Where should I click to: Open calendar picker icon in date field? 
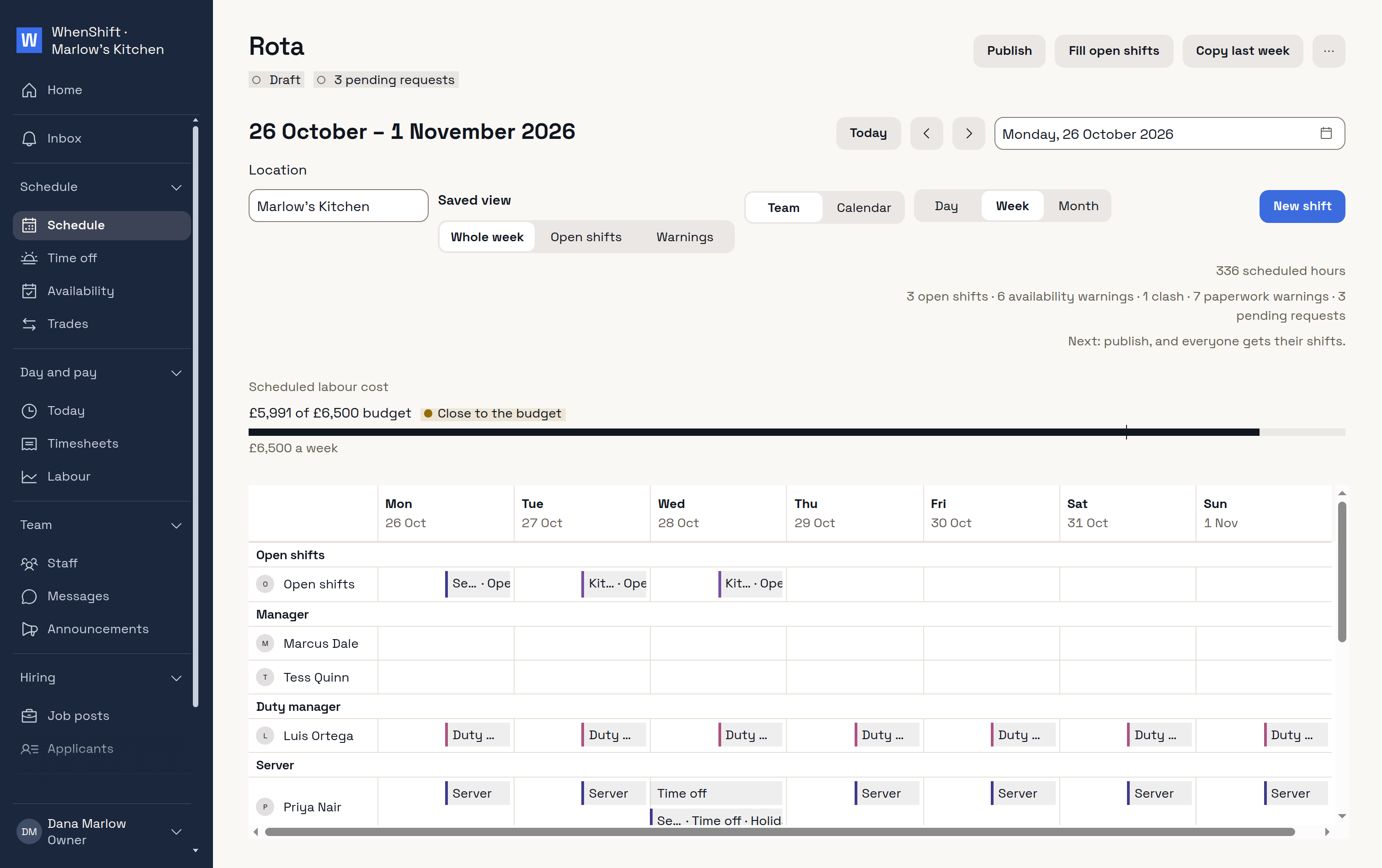pyautogui.click(x=1326, y=133)
